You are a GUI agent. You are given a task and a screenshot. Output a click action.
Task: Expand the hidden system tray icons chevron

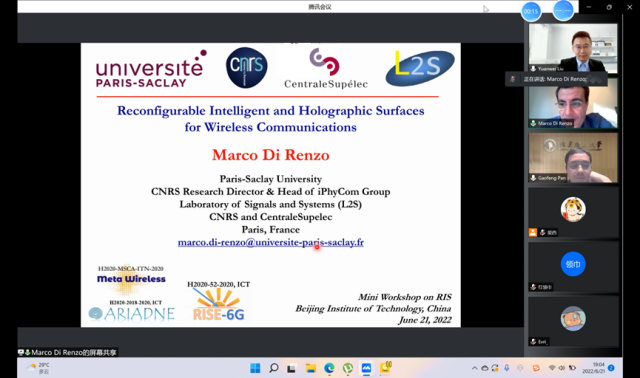[474, 368]
